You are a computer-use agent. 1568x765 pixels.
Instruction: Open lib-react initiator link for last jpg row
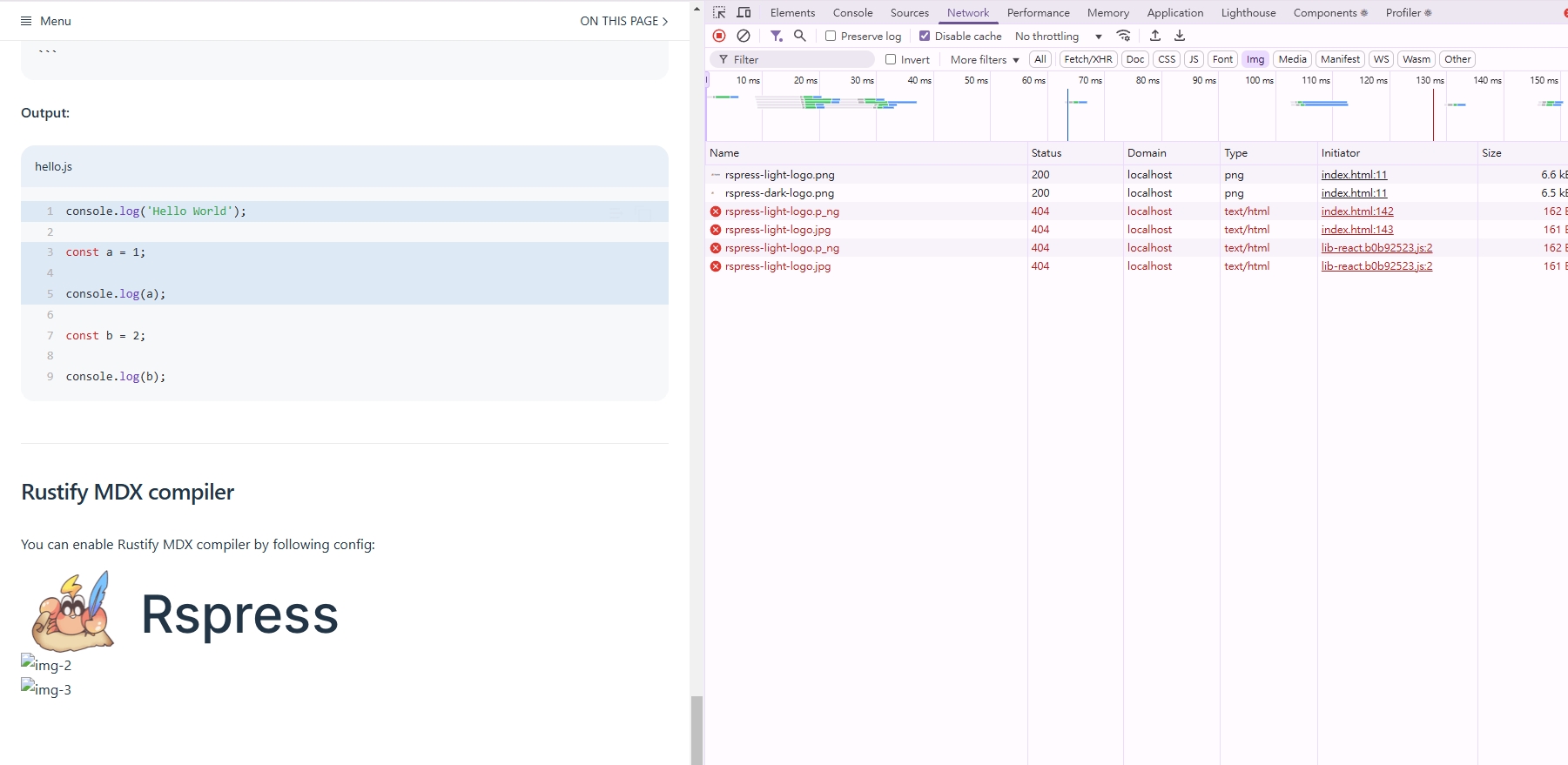click(x=1376, y=265)
